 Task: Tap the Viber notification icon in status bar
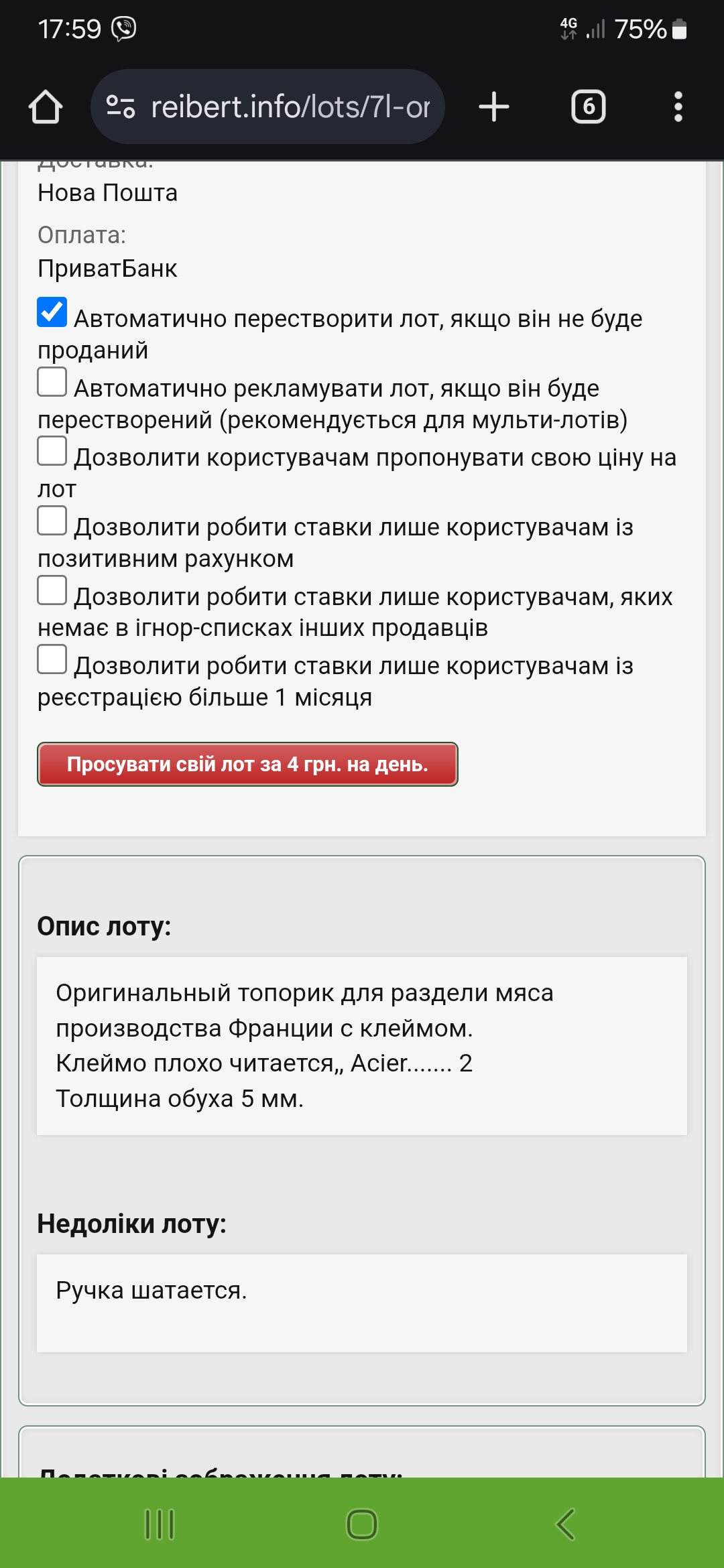(124, 29)
